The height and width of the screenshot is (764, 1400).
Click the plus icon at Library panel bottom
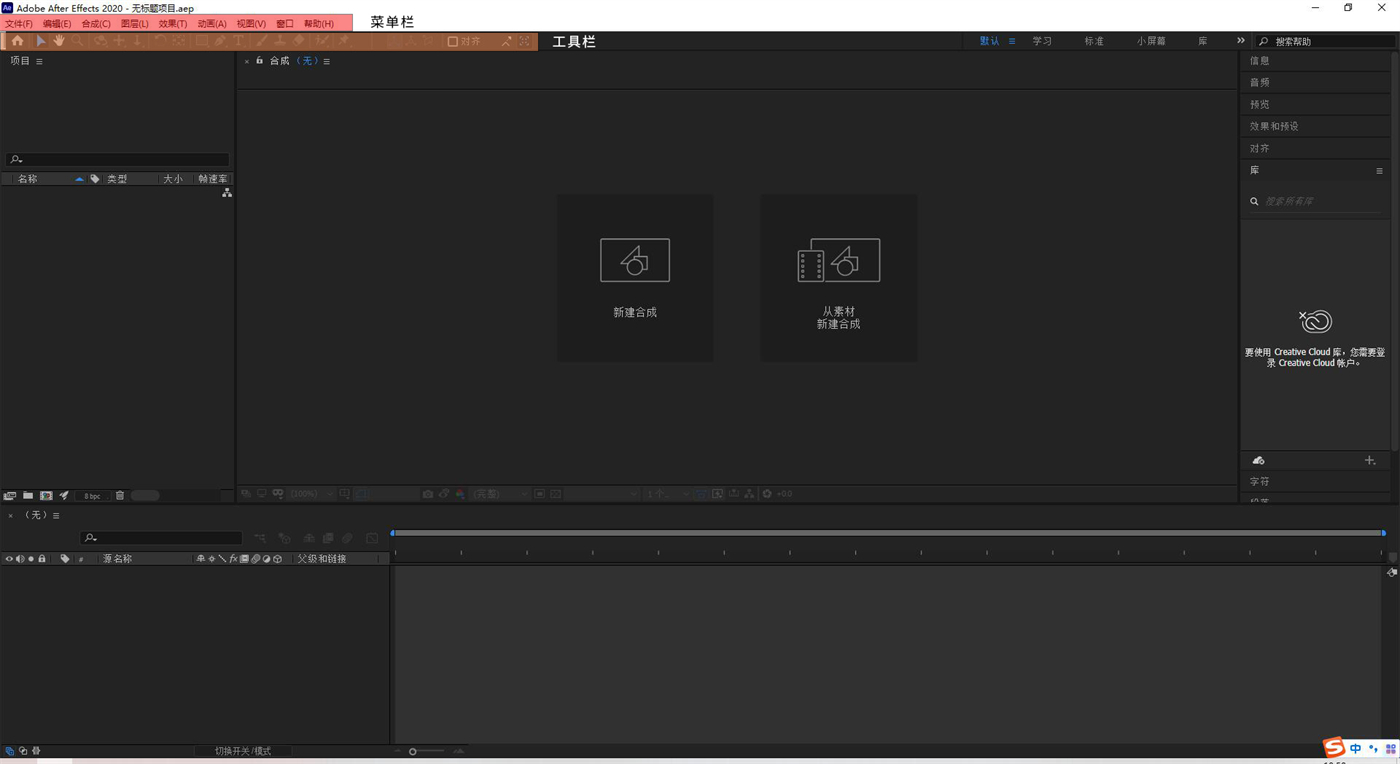1370,461
